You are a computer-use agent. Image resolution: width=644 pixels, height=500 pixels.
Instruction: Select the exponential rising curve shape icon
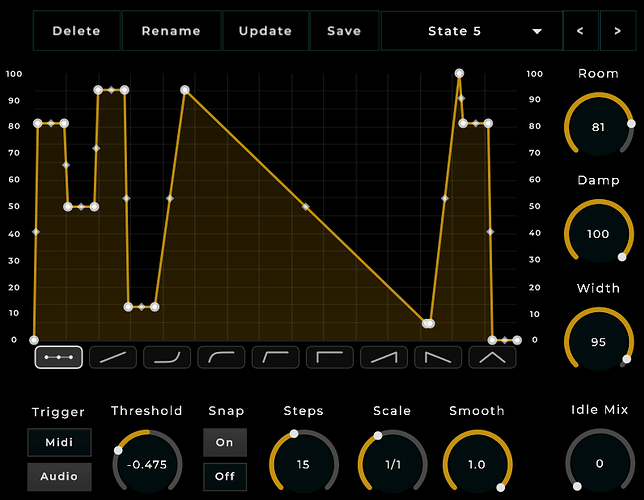[x=167, y=357]
